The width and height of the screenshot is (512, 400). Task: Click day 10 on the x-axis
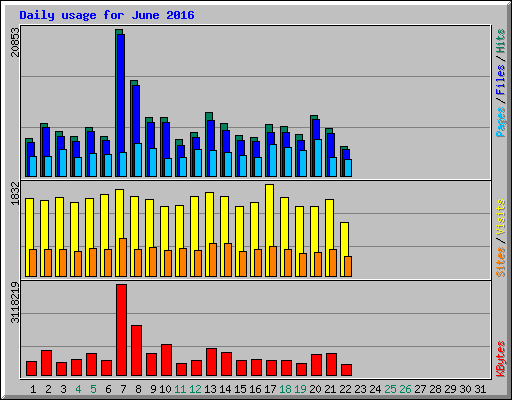point(165,389)
